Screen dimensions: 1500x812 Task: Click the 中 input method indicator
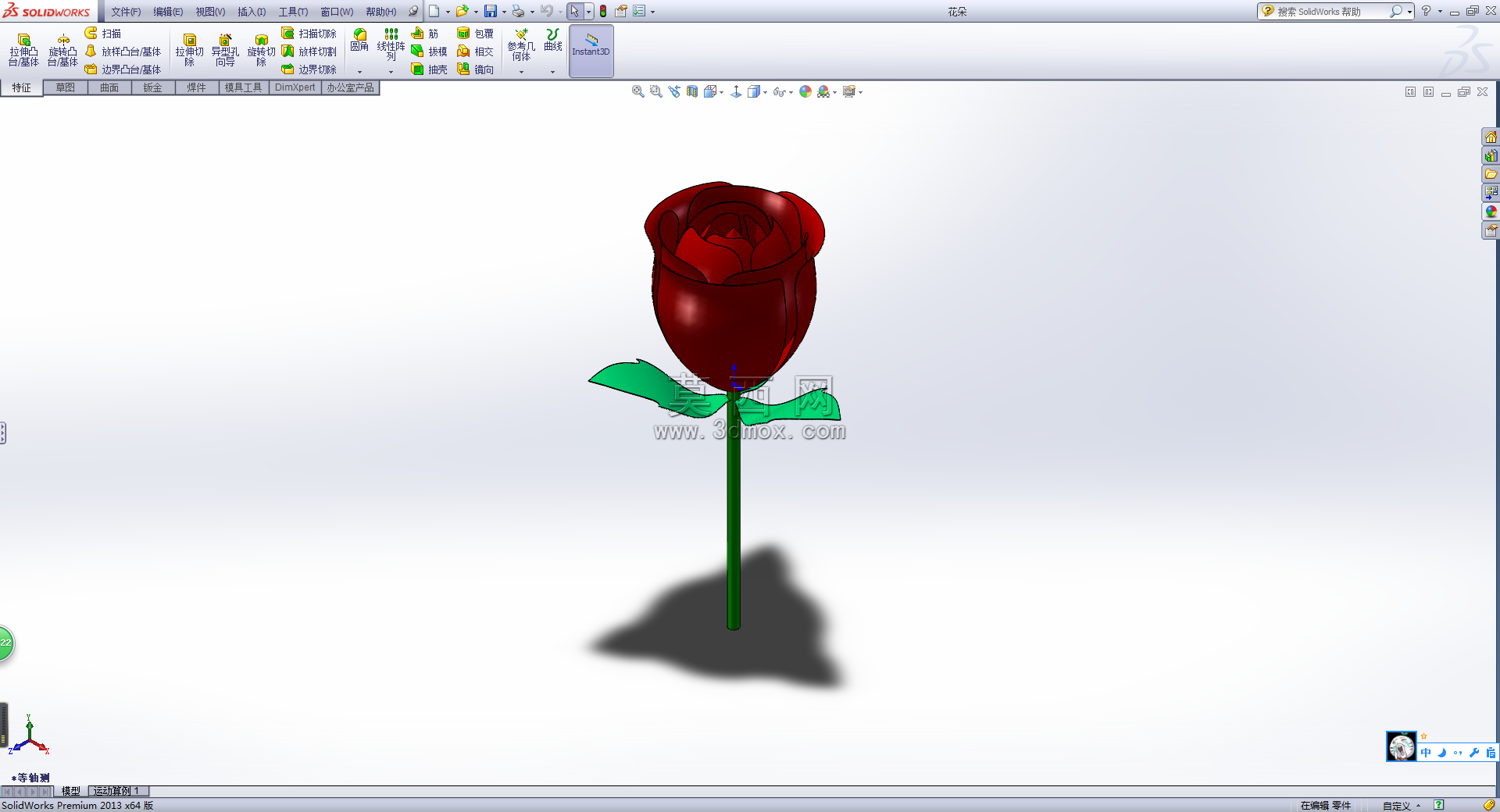tap(1426, 753)
